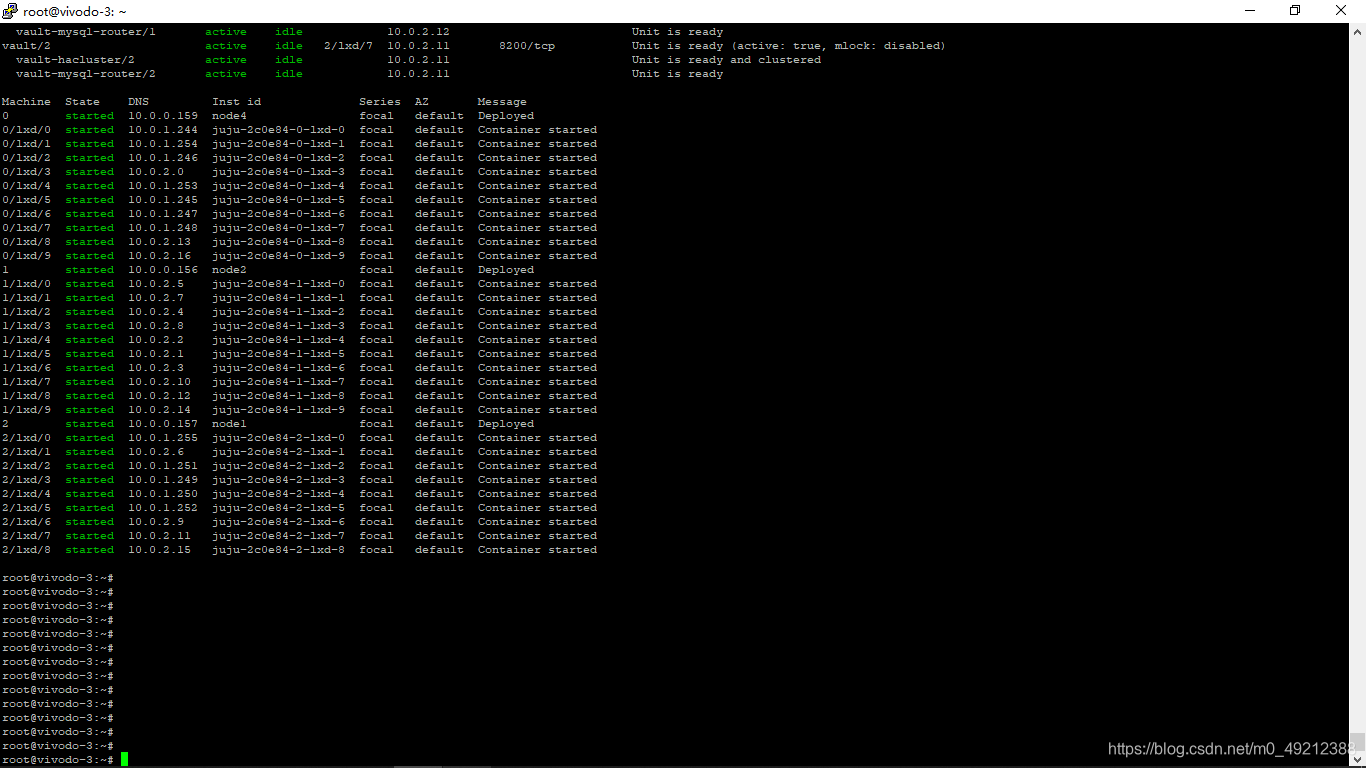Click machine label '2/lxd/4'
This screenshot has width=1366, height=768.
pyautogui.click(x=26, y=494)
